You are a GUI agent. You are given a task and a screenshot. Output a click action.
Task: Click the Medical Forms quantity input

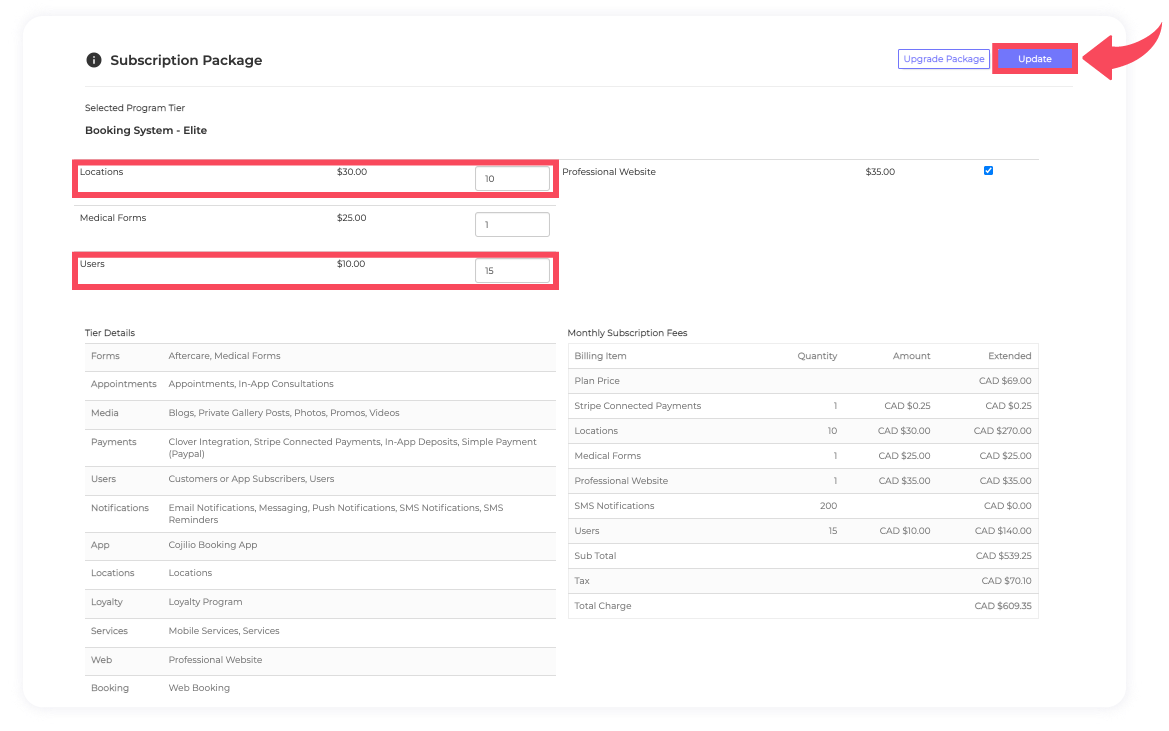pos(512,225)
